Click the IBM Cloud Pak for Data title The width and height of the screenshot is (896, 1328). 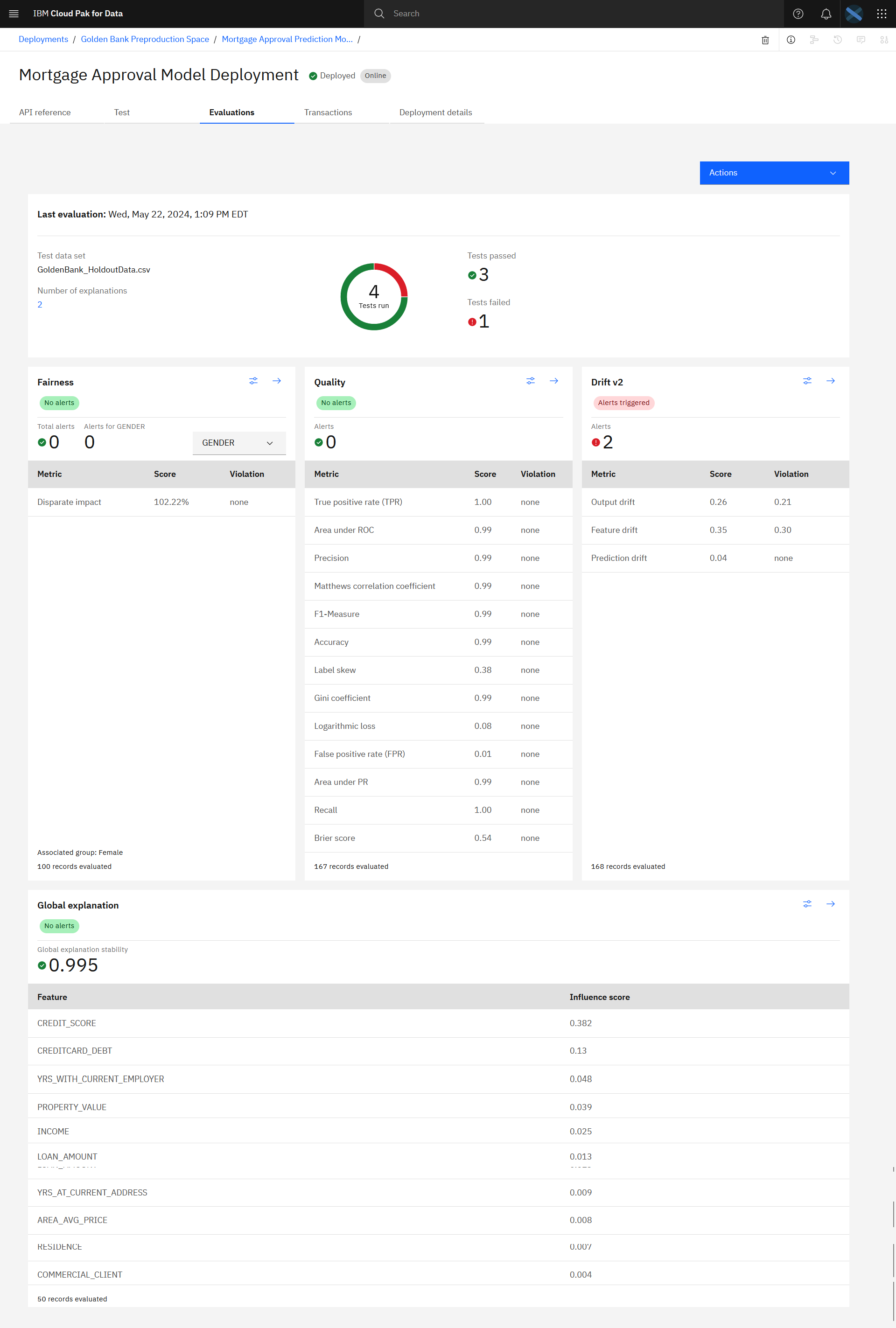(x=78, y=14)
